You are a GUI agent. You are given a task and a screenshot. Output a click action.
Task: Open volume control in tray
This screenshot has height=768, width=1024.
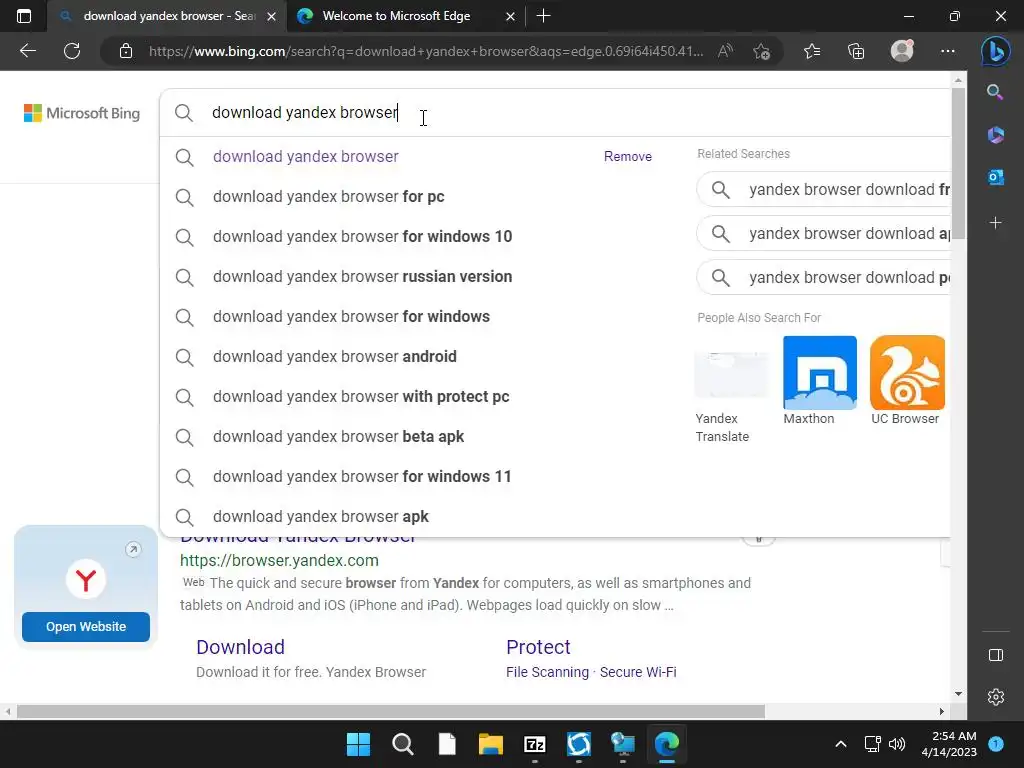click(x=897, y=744)
